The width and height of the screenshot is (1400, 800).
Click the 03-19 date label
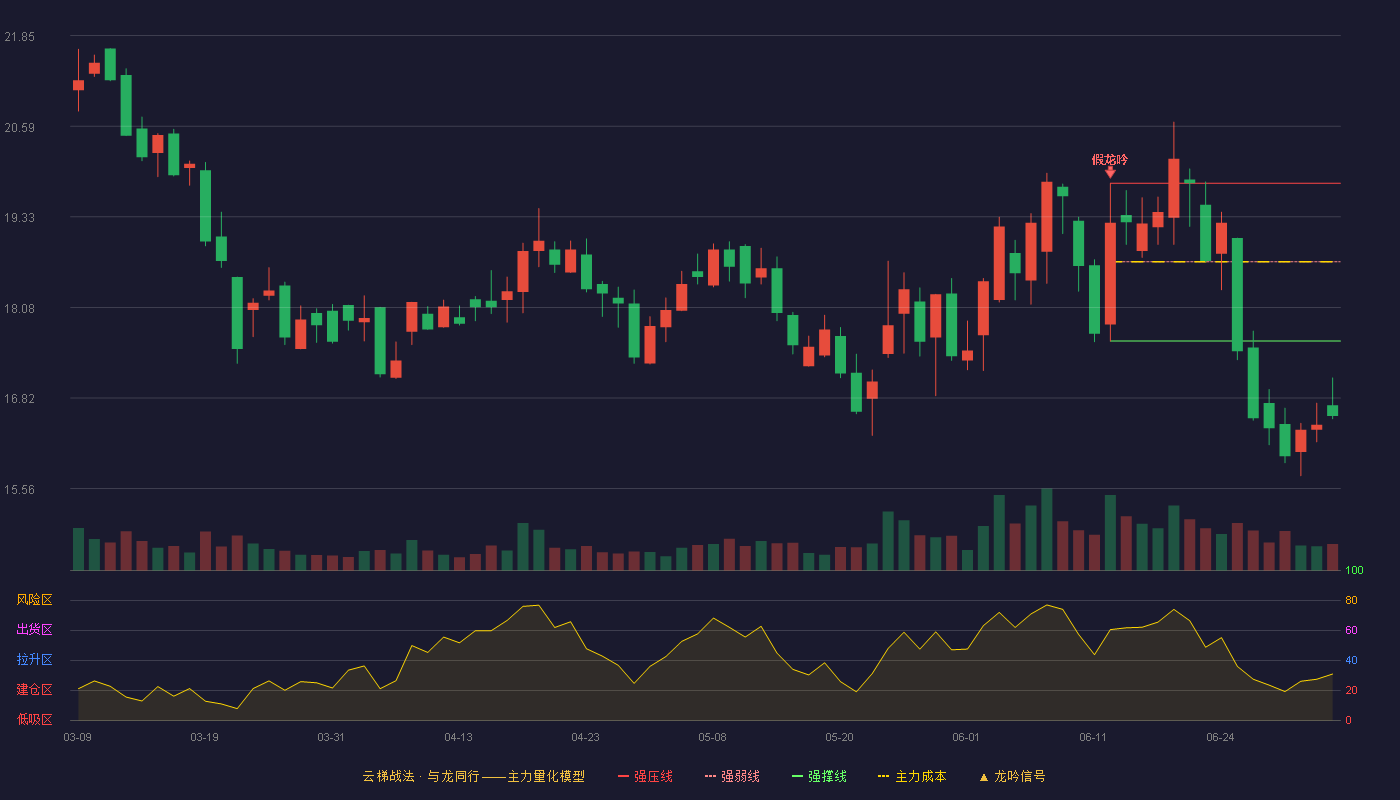coord(204,737)
